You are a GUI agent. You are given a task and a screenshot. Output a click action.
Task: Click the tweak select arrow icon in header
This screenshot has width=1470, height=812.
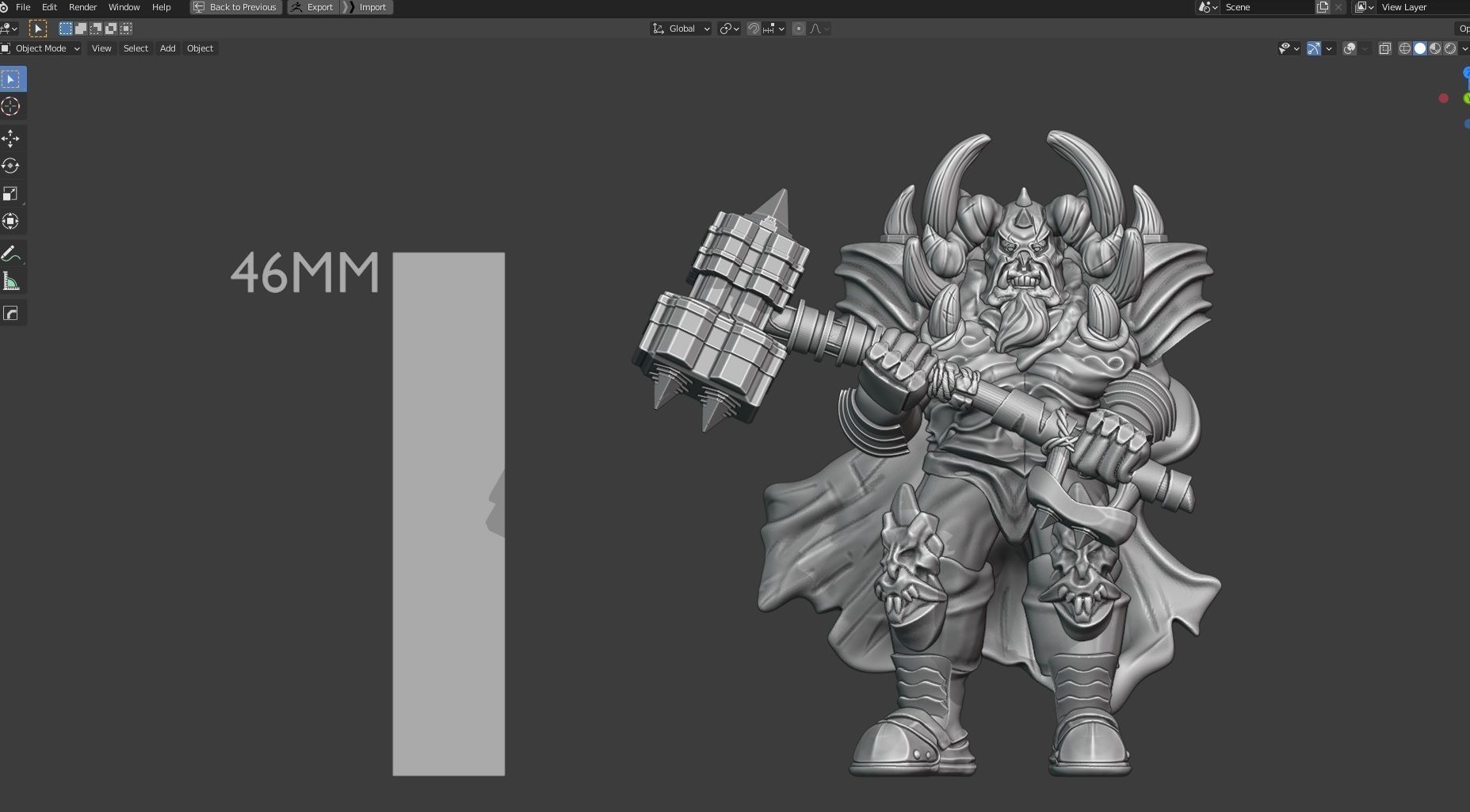(37, 29)
